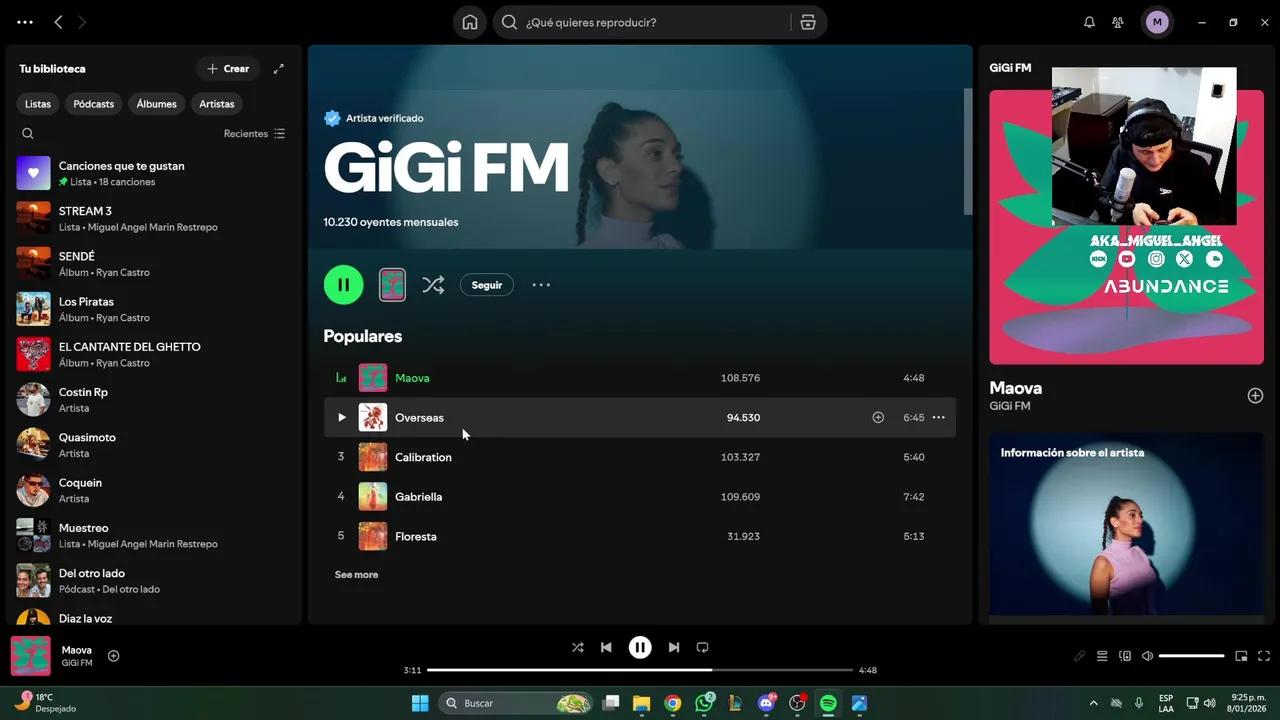
Task: Open the miniplayer
Action: 1241,656
